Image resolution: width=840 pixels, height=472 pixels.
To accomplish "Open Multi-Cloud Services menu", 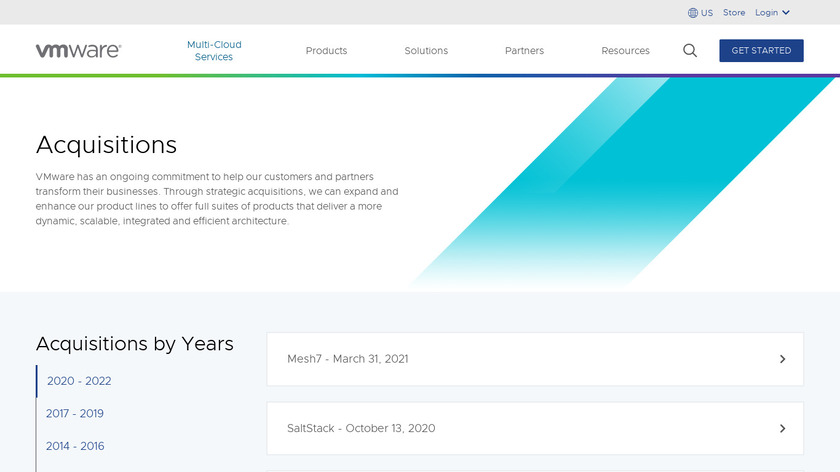I will pyautogui.click(x=214, y=51).
